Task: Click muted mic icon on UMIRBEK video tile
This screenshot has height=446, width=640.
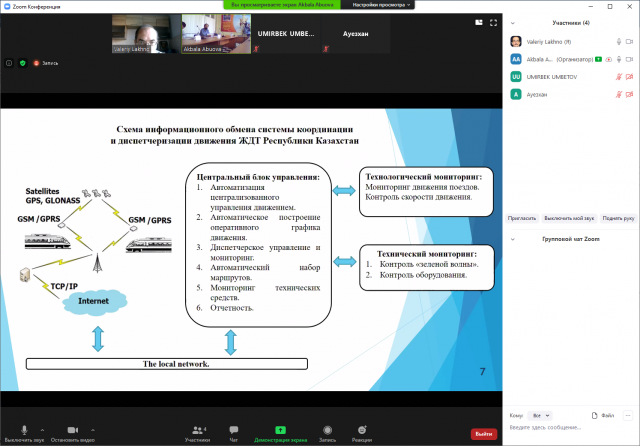Action: (256, 49)
